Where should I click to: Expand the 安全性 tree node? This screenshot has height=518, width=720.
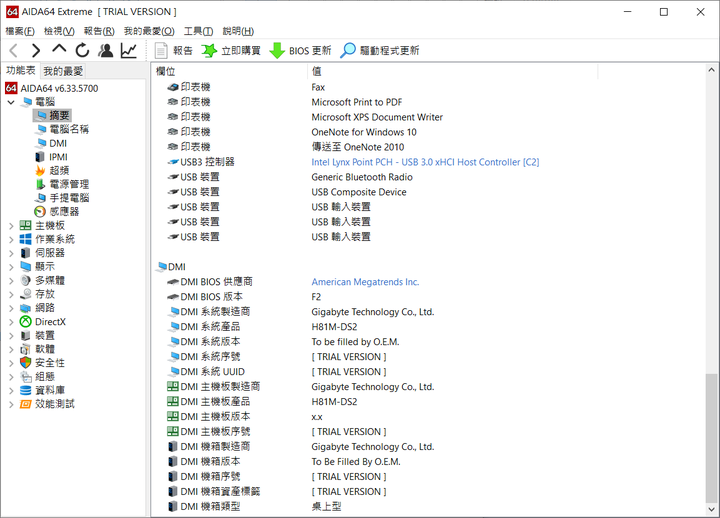pyautogui.click(x=11, y=363)
